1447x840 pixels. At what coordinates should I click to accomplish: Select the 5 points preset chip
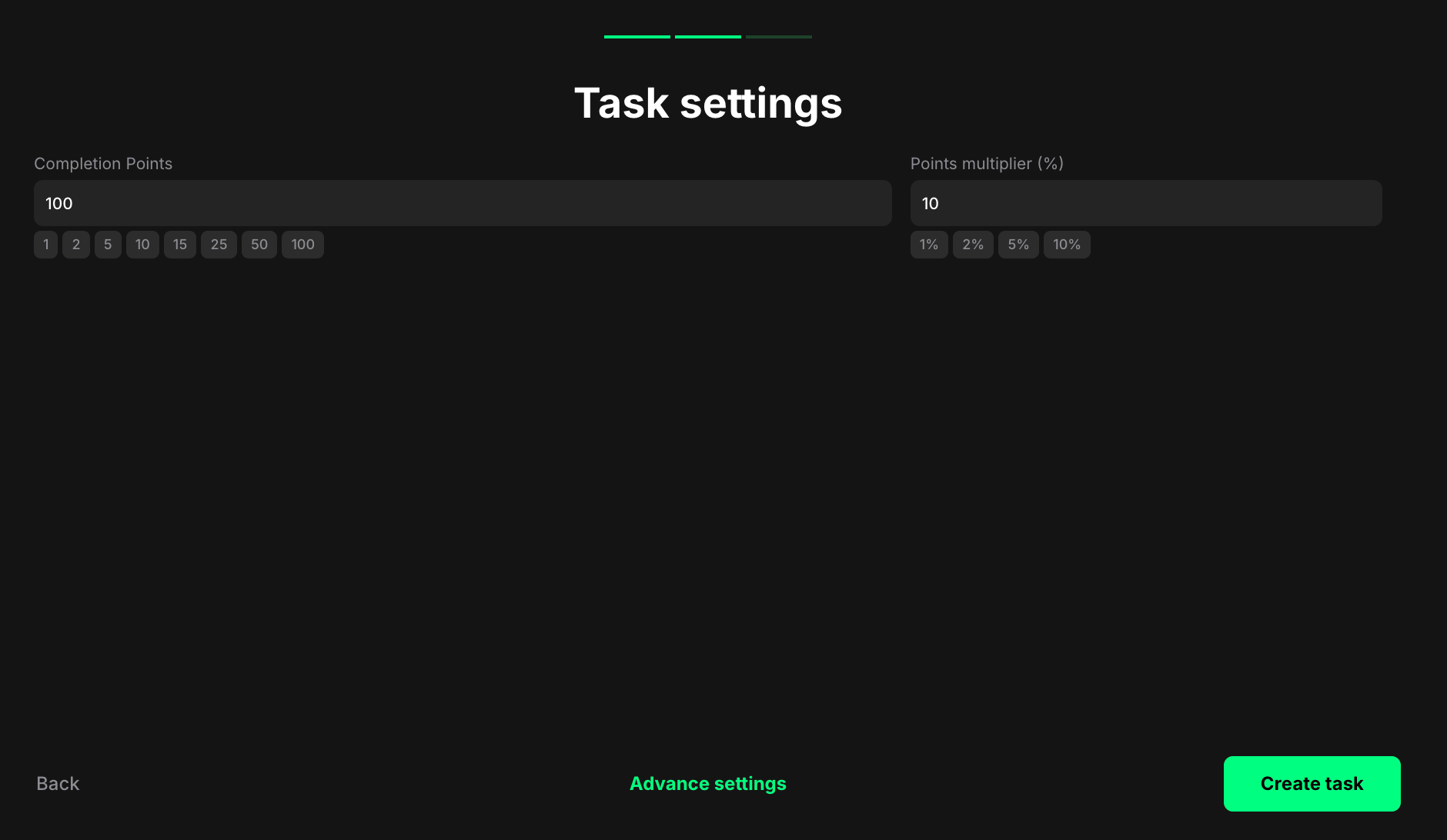click(108, 245)
